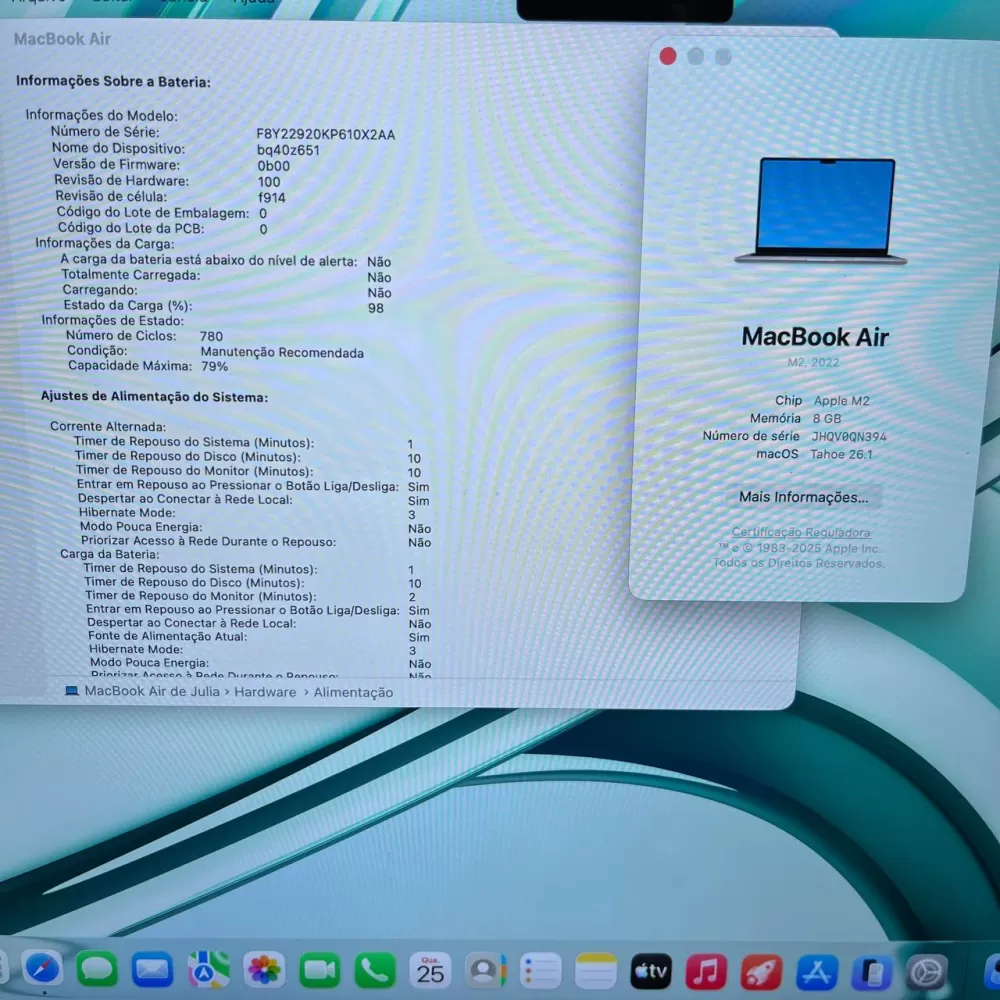This screenshot has height=1000, width=1000.
Task: Close the About MacBook Air window
Action: [x=668, y=57]
